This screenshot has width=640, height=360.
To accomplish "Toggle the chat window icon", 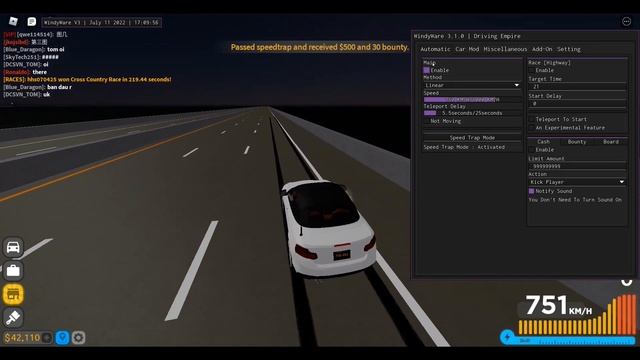I will click(31, 22).
